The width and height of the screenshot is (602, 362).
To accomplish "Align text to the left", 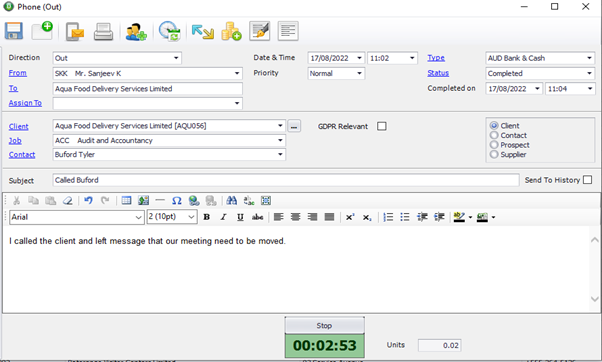I will click(278, 217).
